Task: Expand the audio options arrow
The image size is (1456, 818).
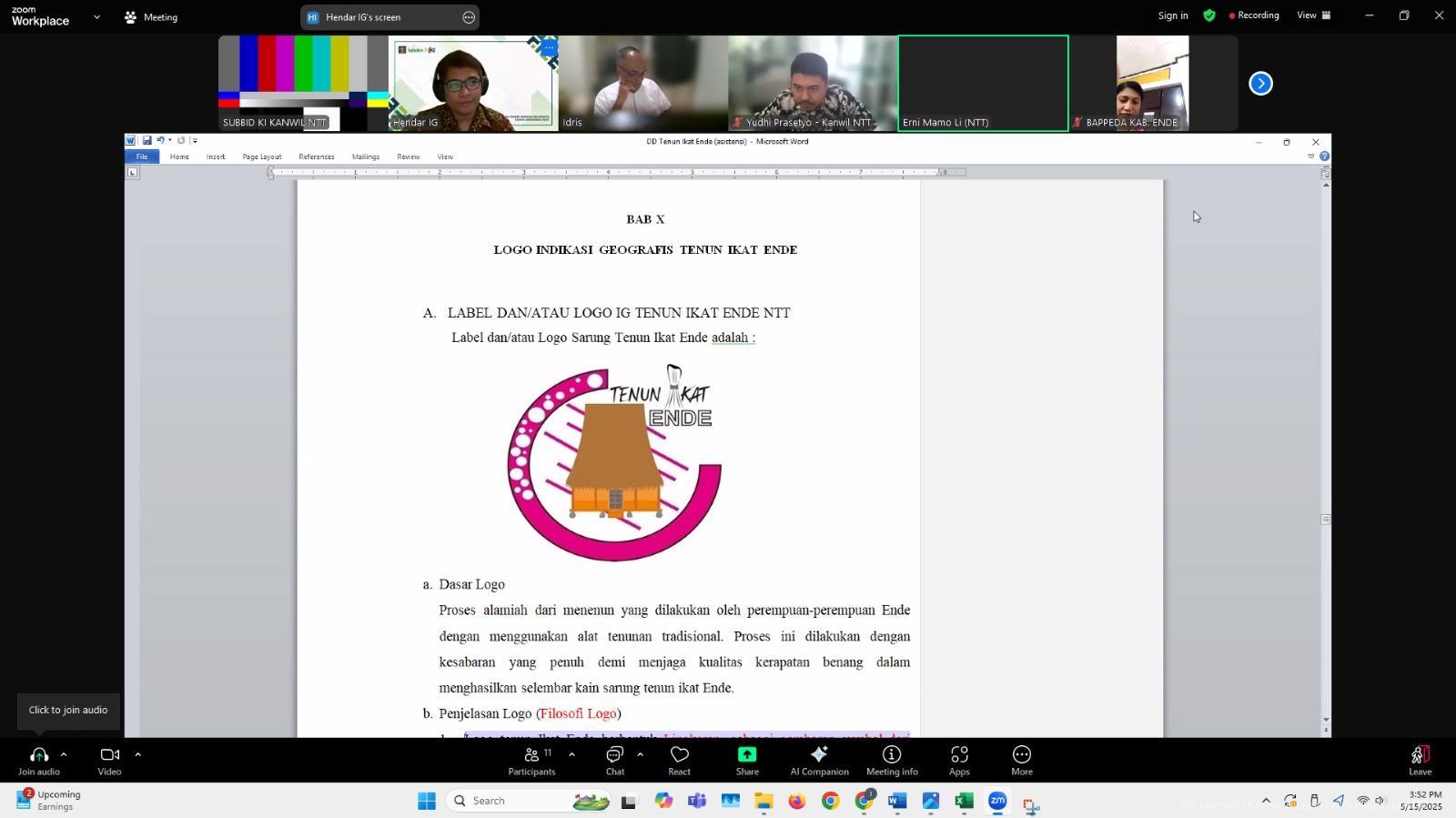Action: [64, 754]
